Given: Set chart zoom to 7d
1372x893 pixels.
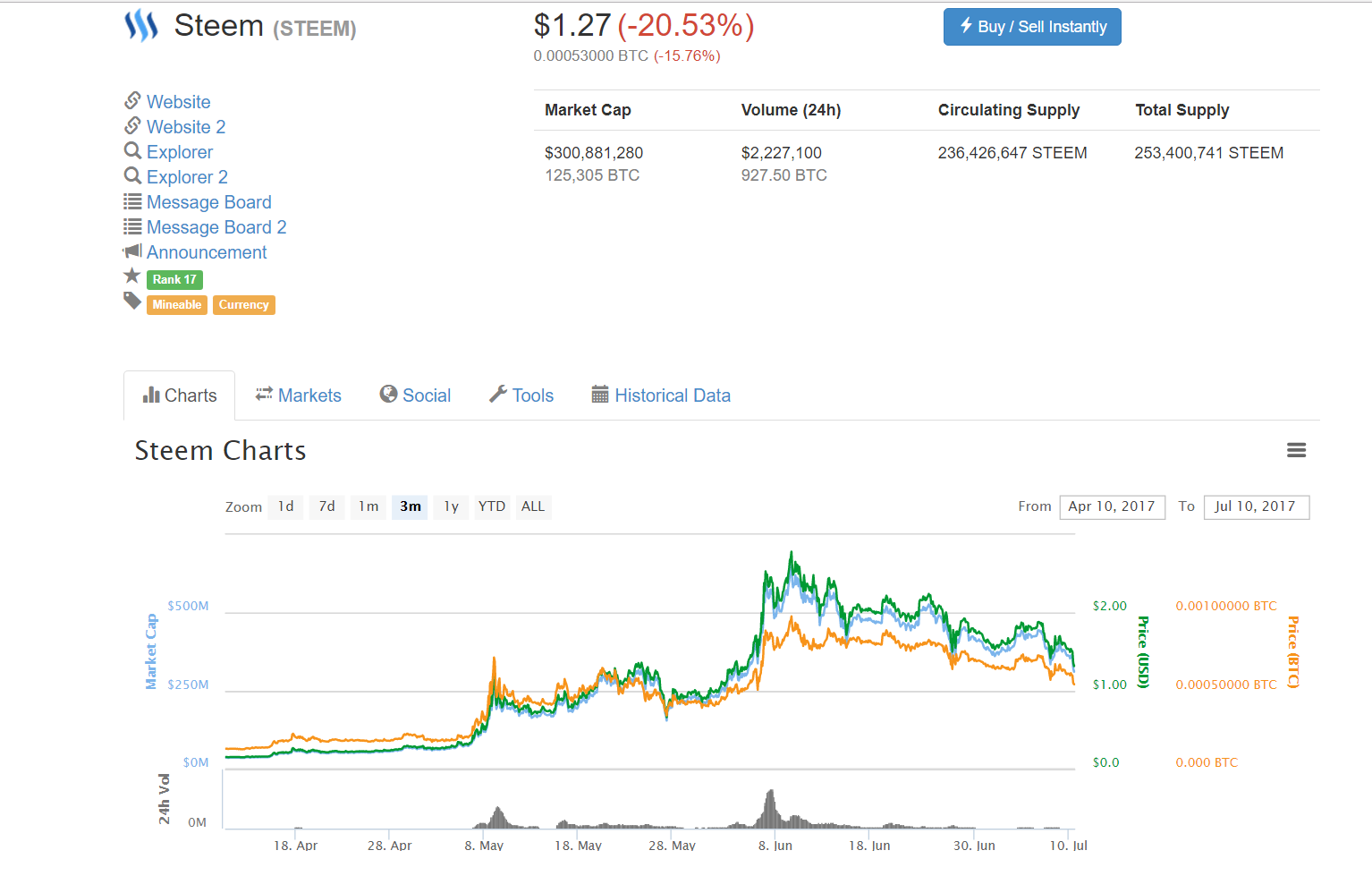Looking at the screenshot, I should pyautogui.click(x=327, y=506).
